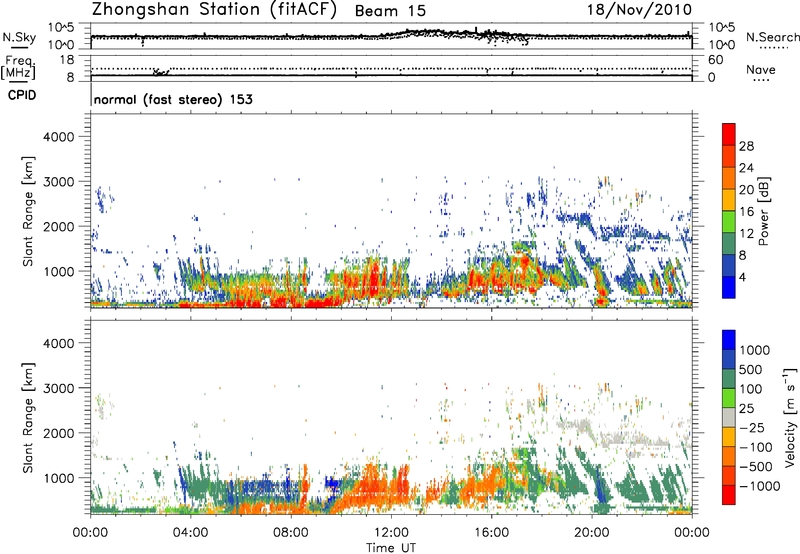
Task: Click the 'Freq. [MHz]' axis label
Action: [18, 67]
